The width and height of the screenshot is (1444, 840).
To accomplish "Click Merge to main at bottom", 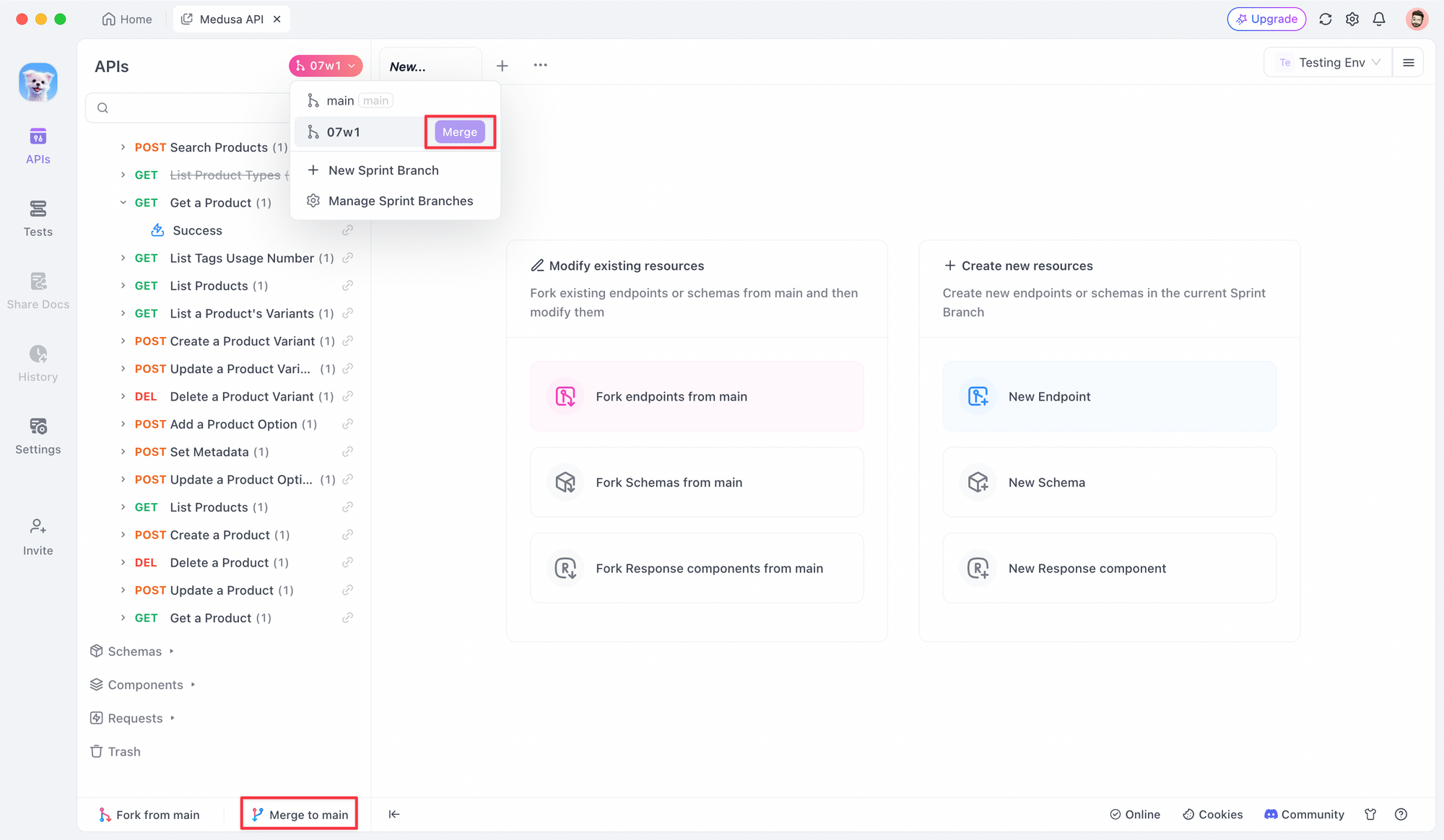I will (300, 815).
